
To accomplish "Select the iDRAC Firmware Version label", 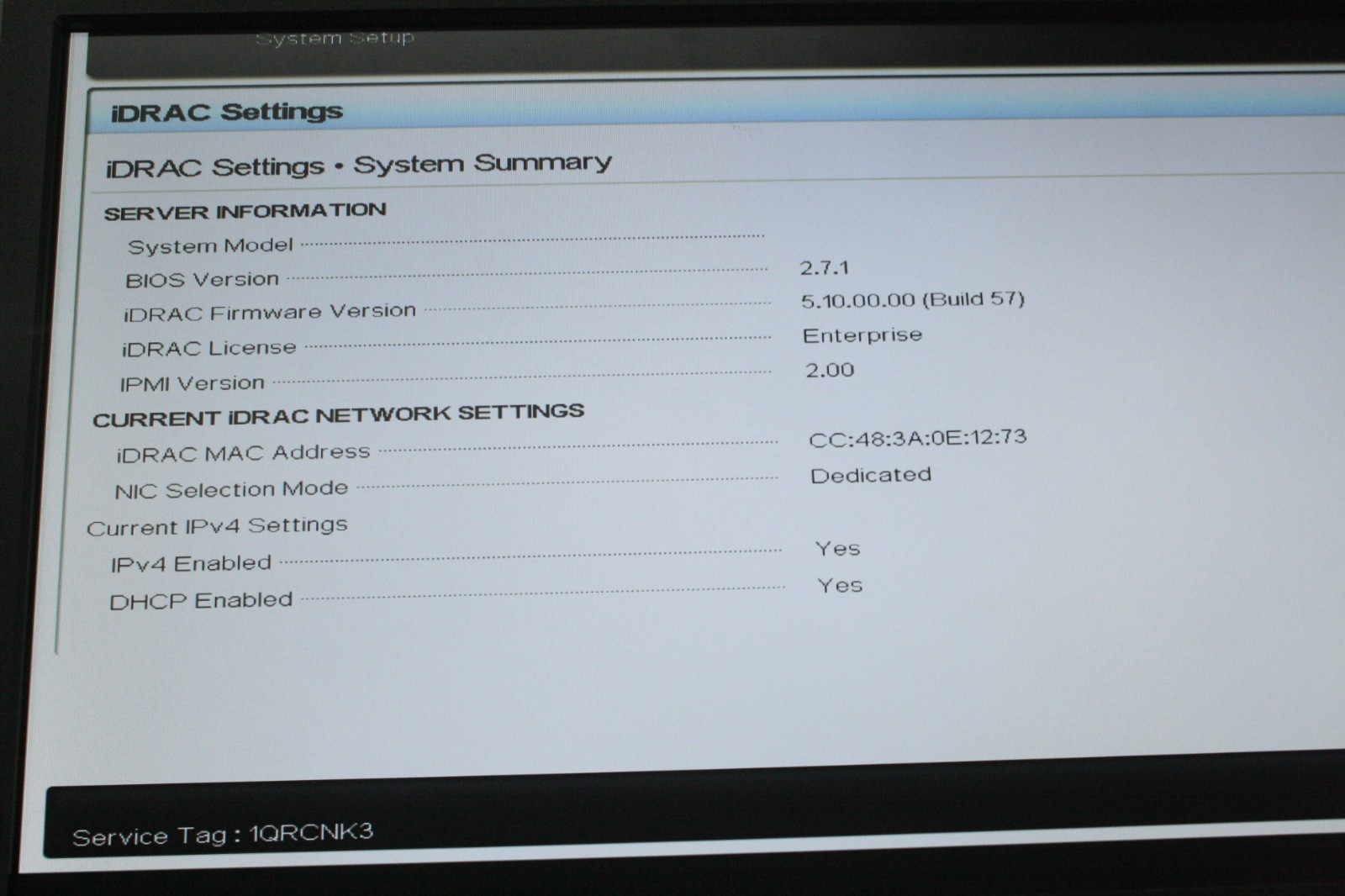I will pyautogui.click(x=269, y=313).
